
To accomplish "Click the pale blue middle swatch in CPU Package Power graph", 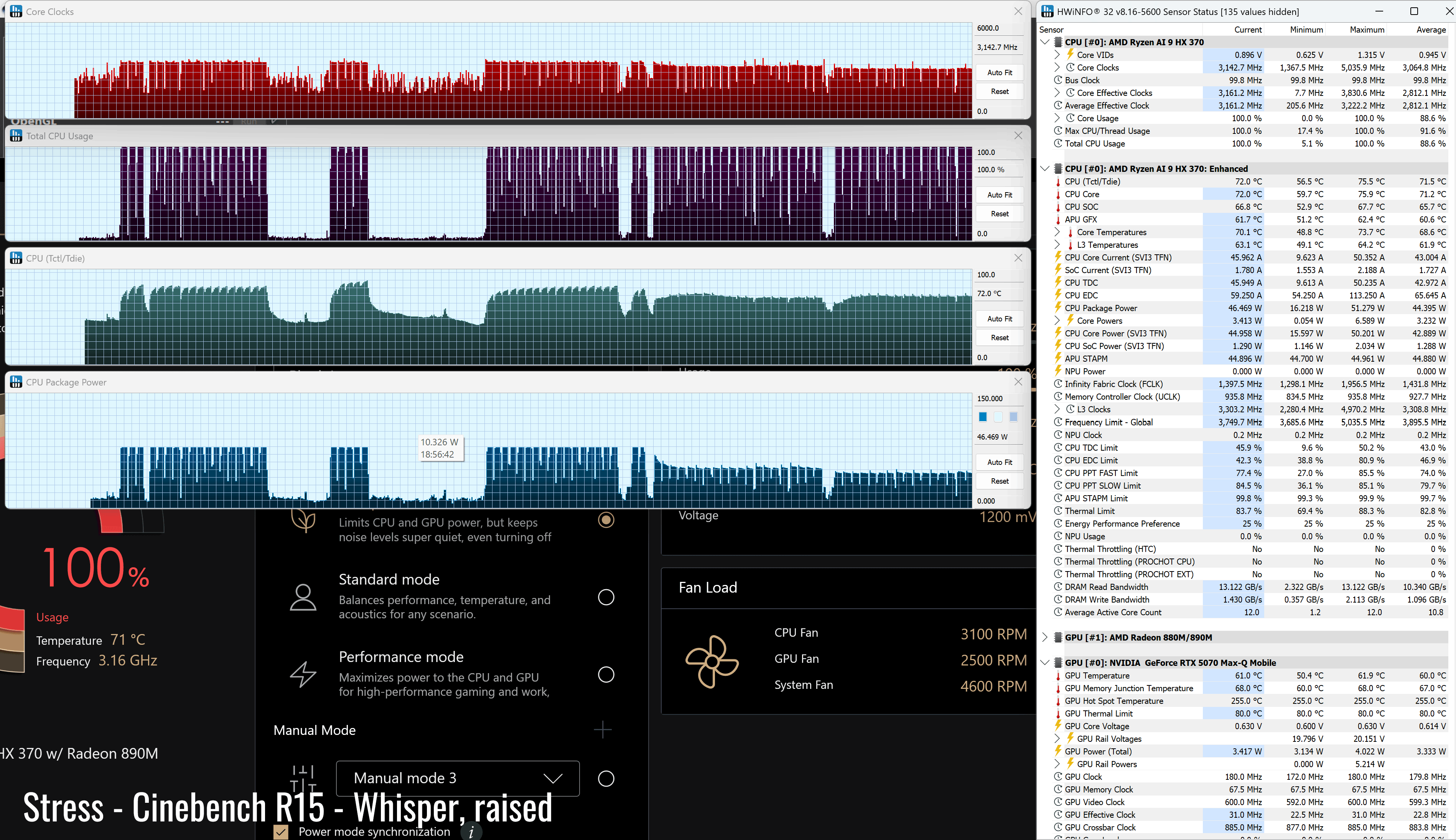I will click(998, 417).
